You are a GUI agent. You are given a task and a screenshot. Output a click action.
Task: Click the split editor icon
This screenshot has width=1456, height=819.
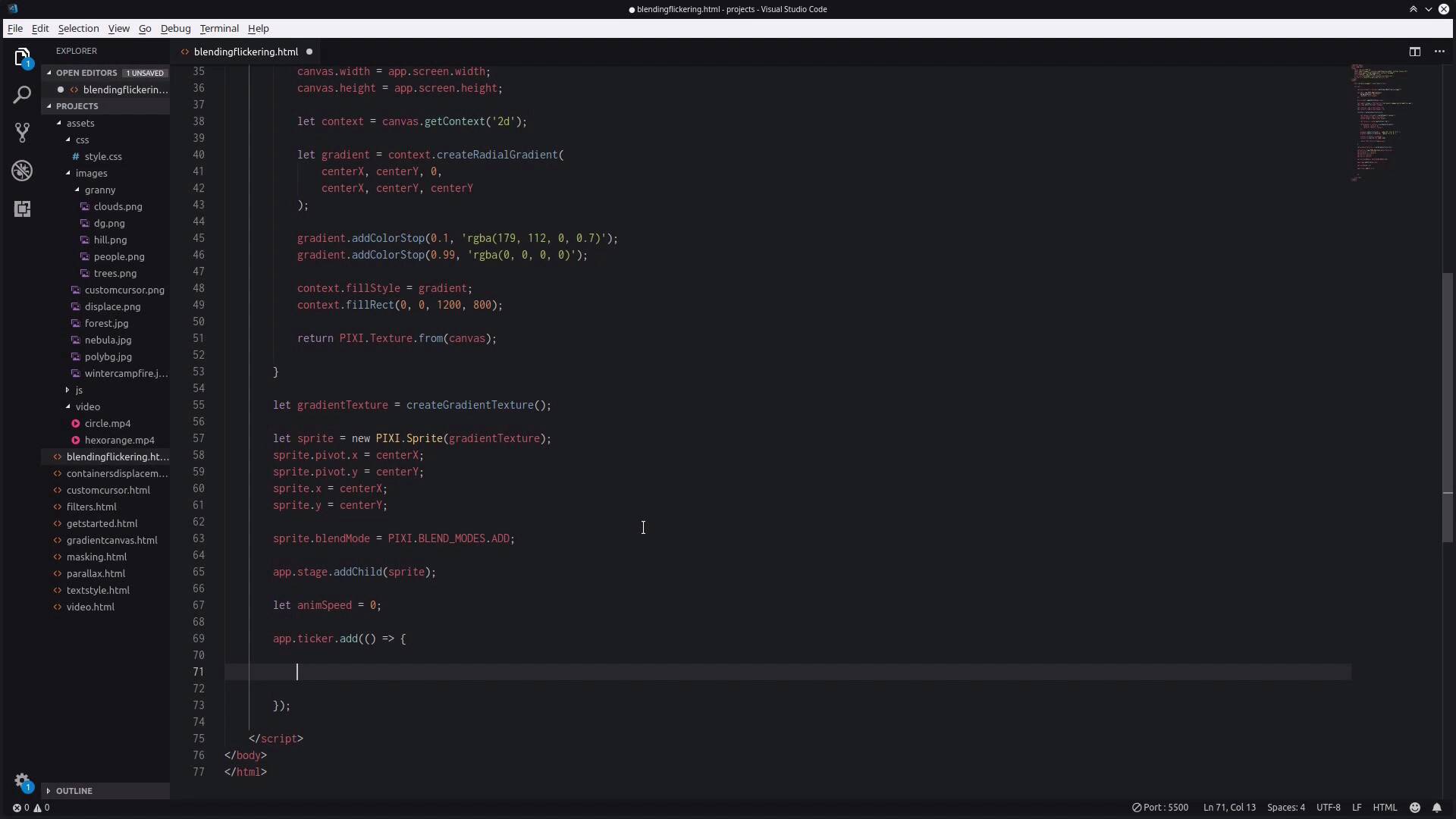pyautogui.click(x=1414, y=52)
